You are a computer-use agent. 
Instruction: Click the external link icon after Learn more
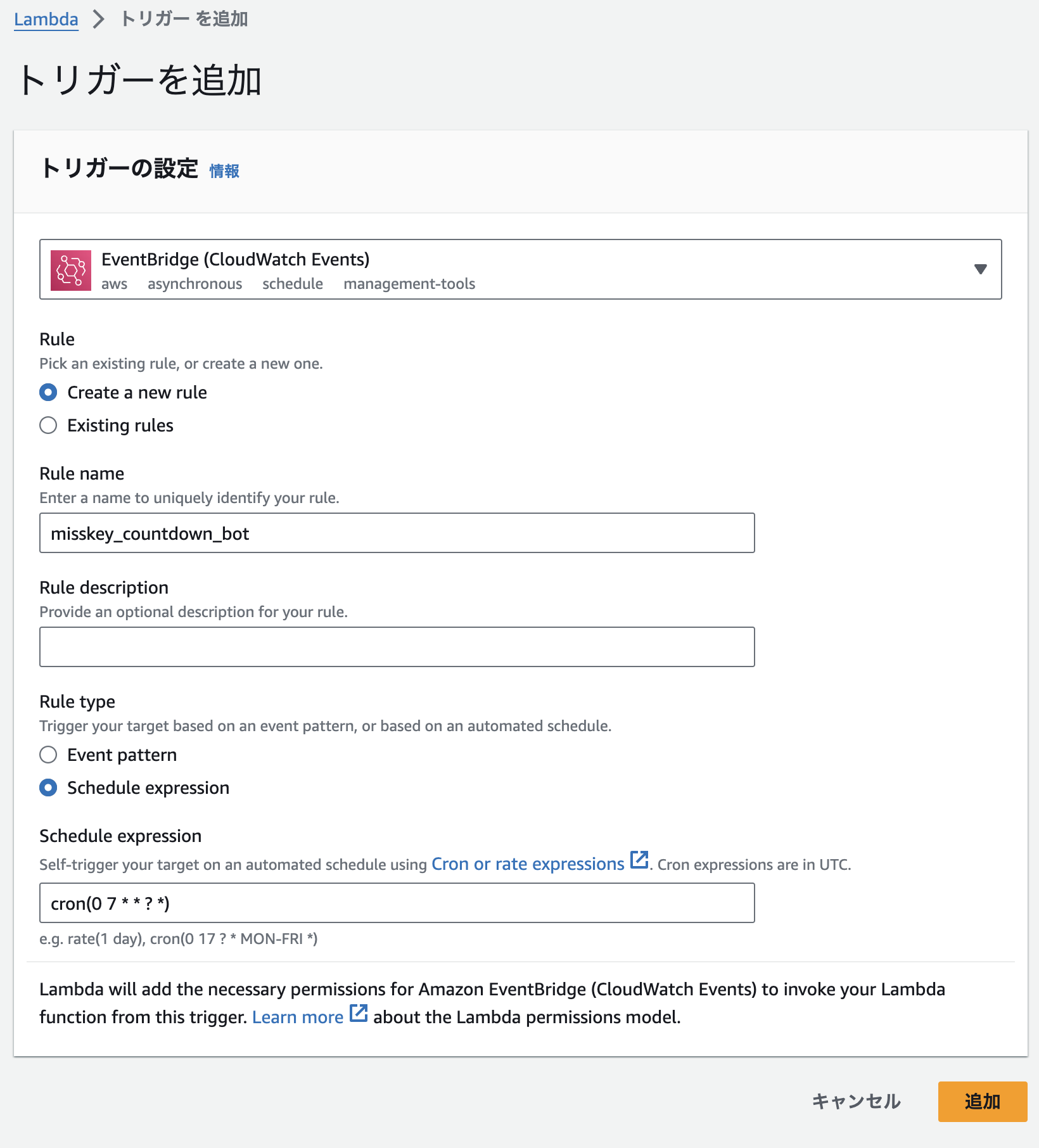359,1013
